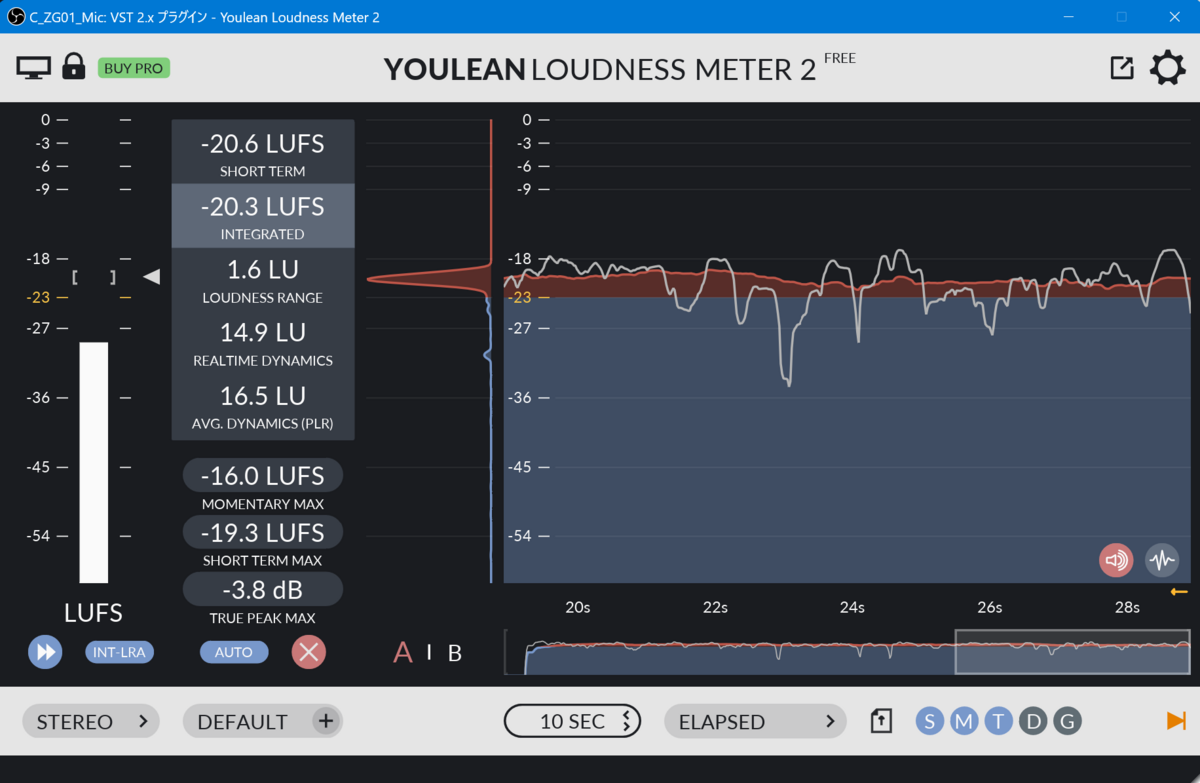Screen dimensions: 1200x783
Task: Toggle the waveform icon on graph
Action: pos(1162,560)
